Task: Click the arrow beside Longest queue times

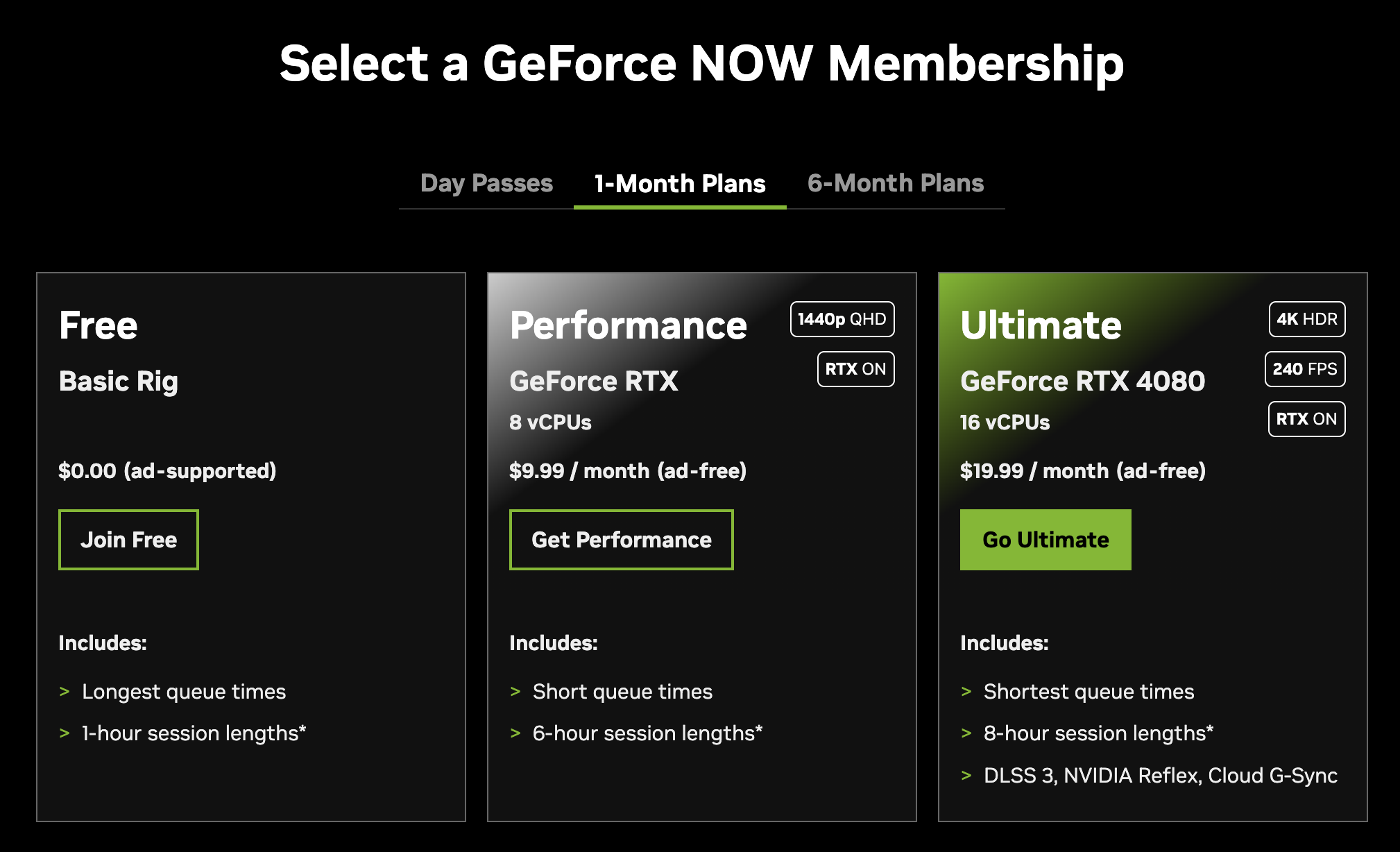Action: coord(65,692)
